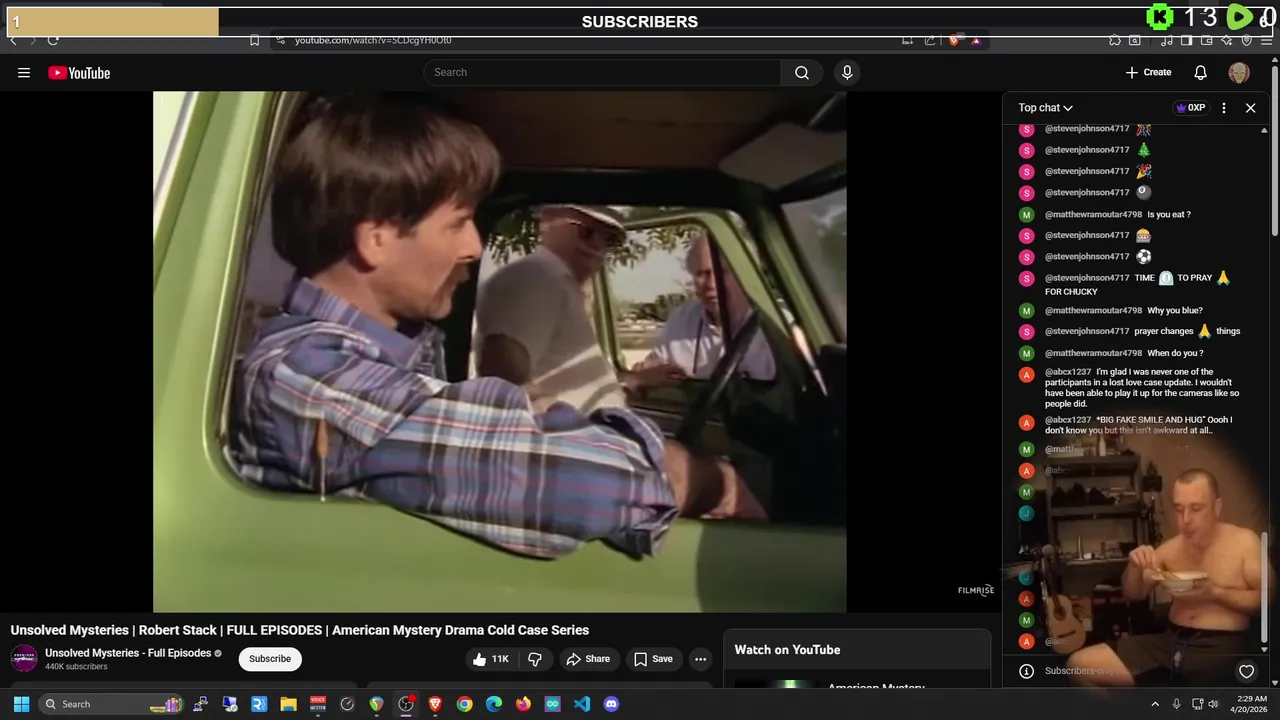The width and height of the screenshot is (1280, 720).
Task: Open the YouTube hamburger guide menu
Action: click(24, 72)
